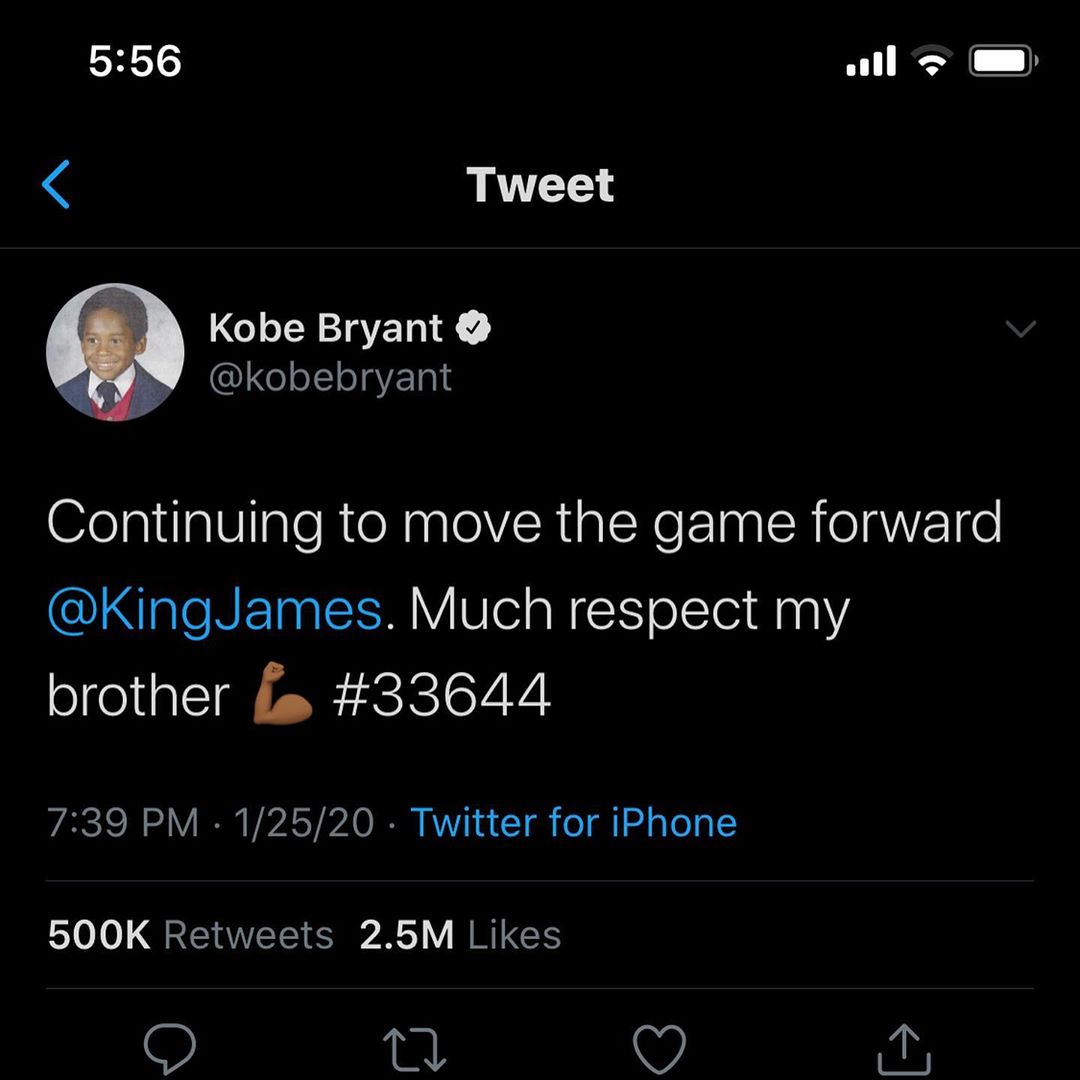
Task: Open the share upload icon
Action: (904, 1049)
